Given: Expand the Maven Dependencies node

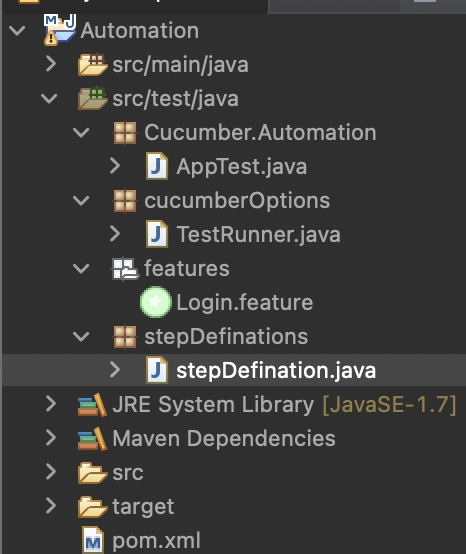Looking at the screenshot, I should [x=51, y=438].
